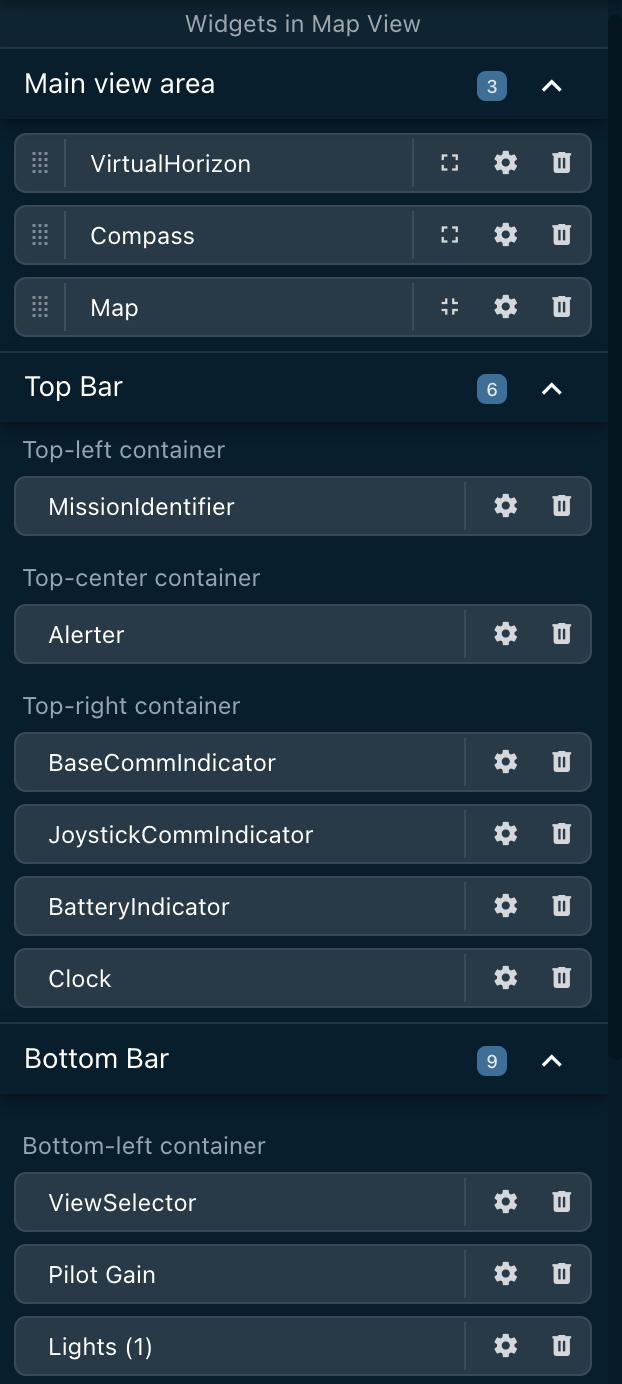
Task: Click the Compass drag handle
Action: point(40,234)
